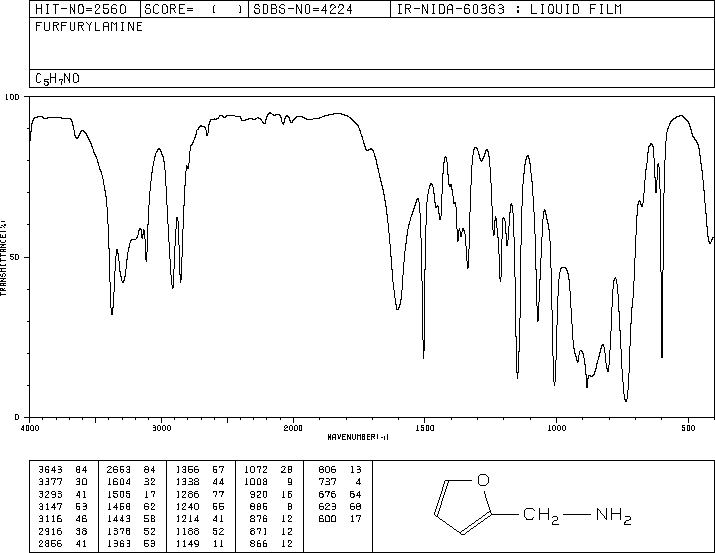Select peak entry 600 in the table

327,519
